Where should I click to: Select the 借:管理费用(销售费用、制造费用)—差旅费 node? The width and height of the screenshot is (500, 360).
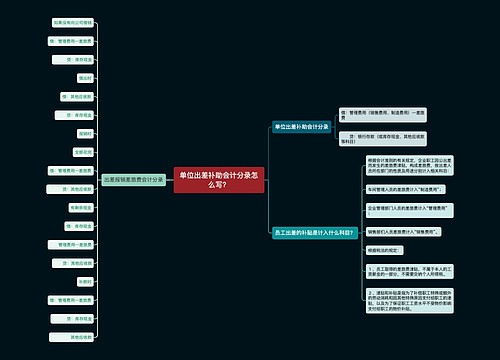(383, 115)
